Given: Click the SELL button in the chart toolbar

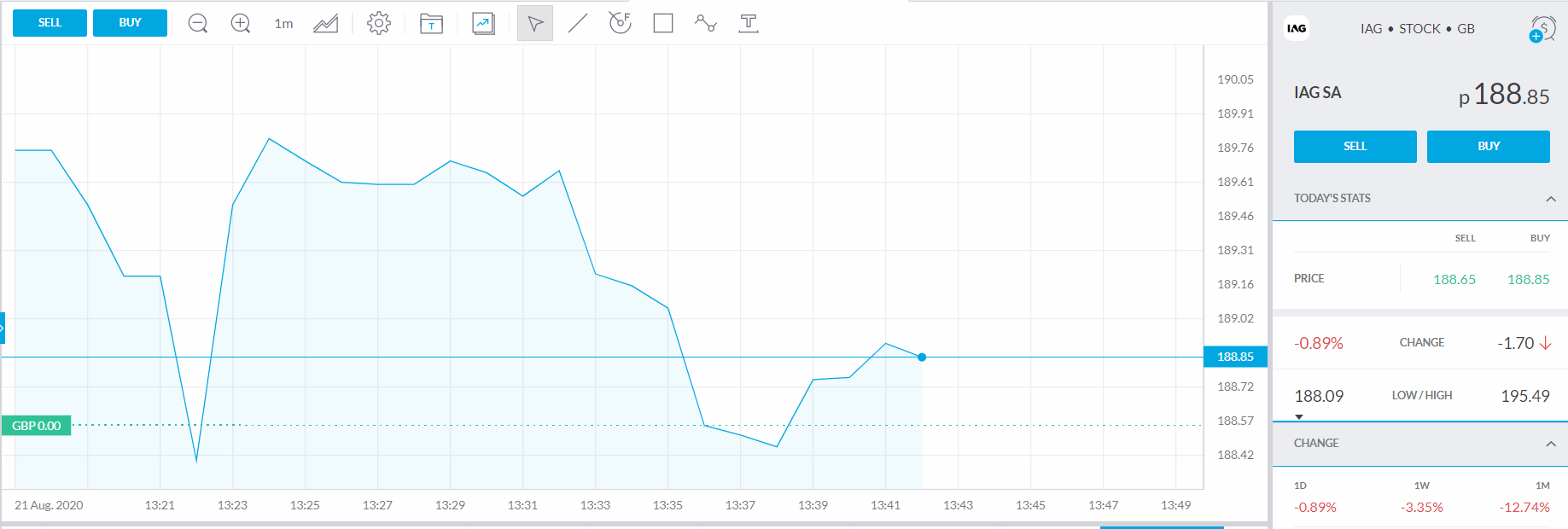Looking at the screenshot, I should coord(50,23).
